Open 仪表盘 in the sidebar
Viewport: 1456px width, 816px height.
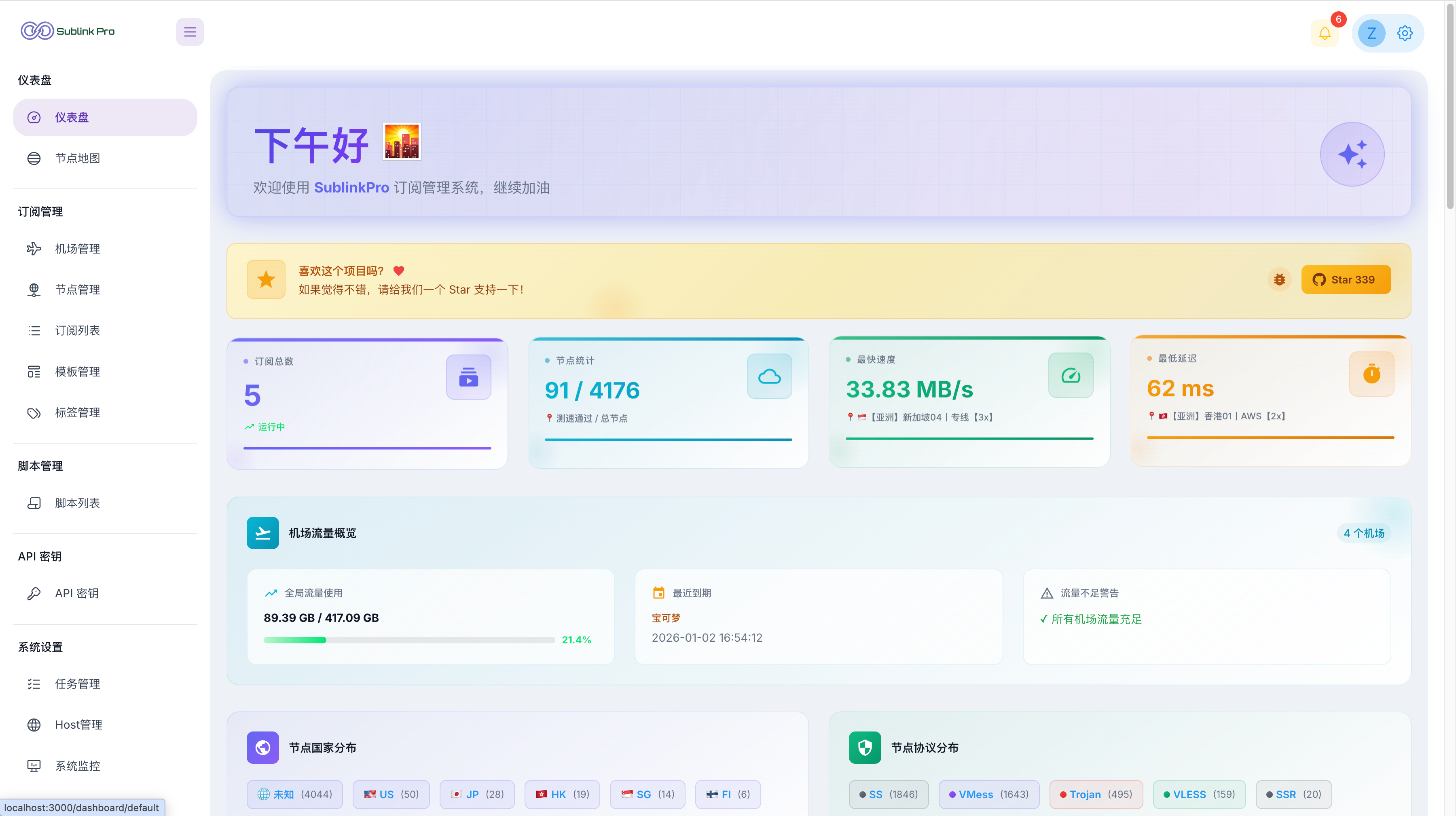[x=105, y=118]
